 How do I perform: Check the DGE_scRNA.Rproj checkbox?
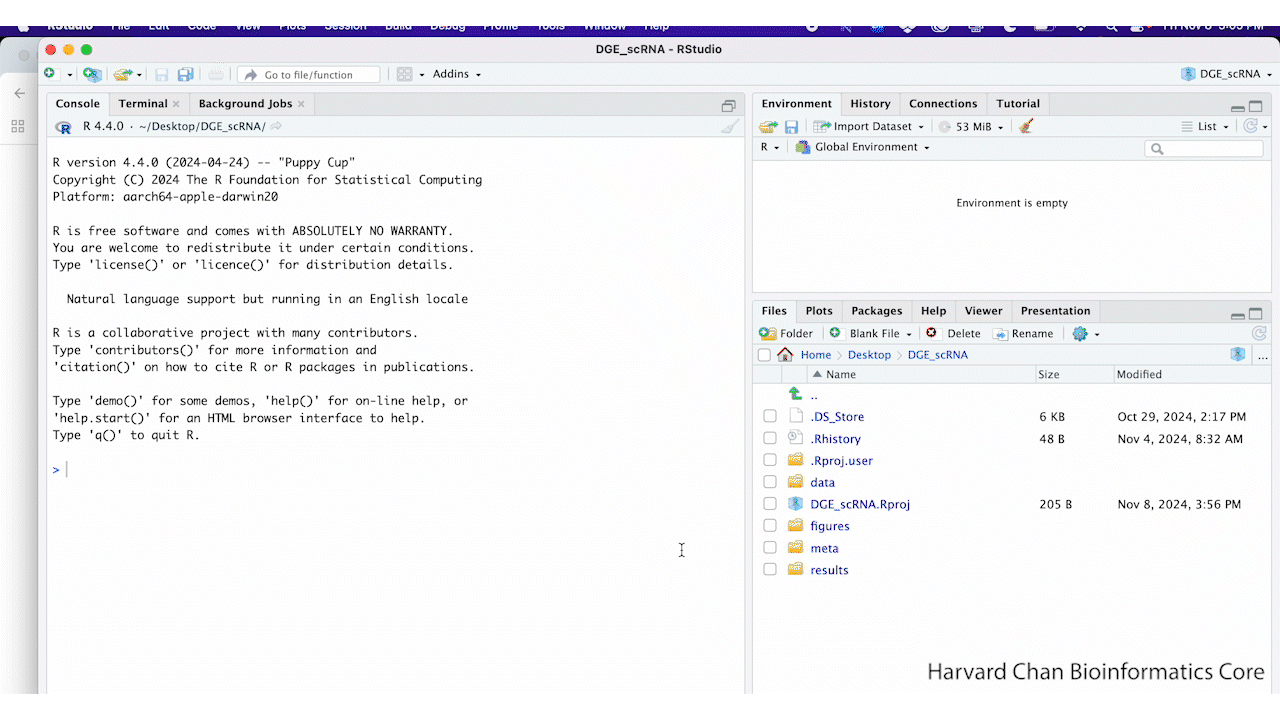click(x=770, y=504)
